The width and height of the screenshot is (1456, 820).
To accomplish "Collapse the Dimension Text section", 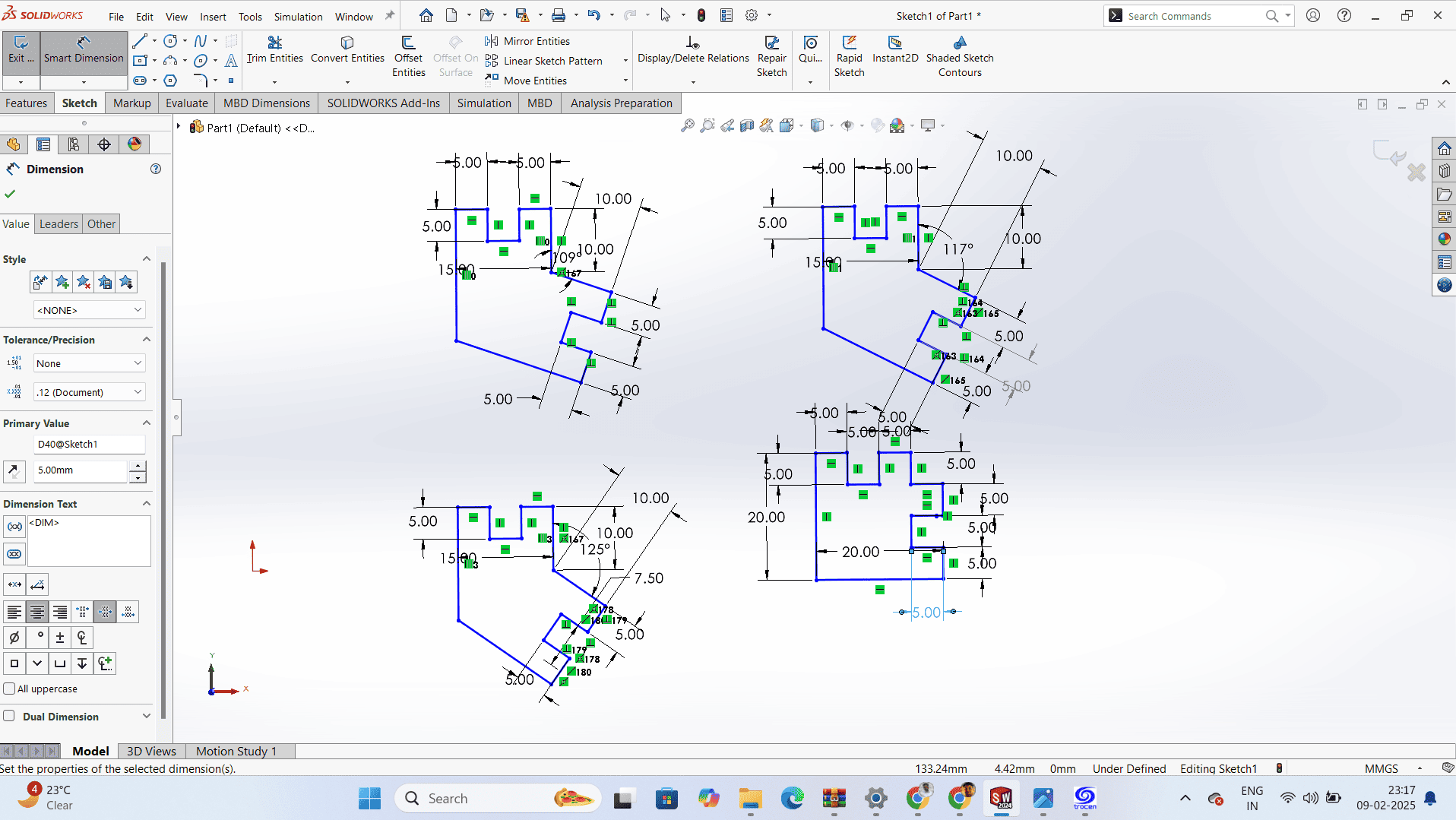I will [x=147, y=504].
